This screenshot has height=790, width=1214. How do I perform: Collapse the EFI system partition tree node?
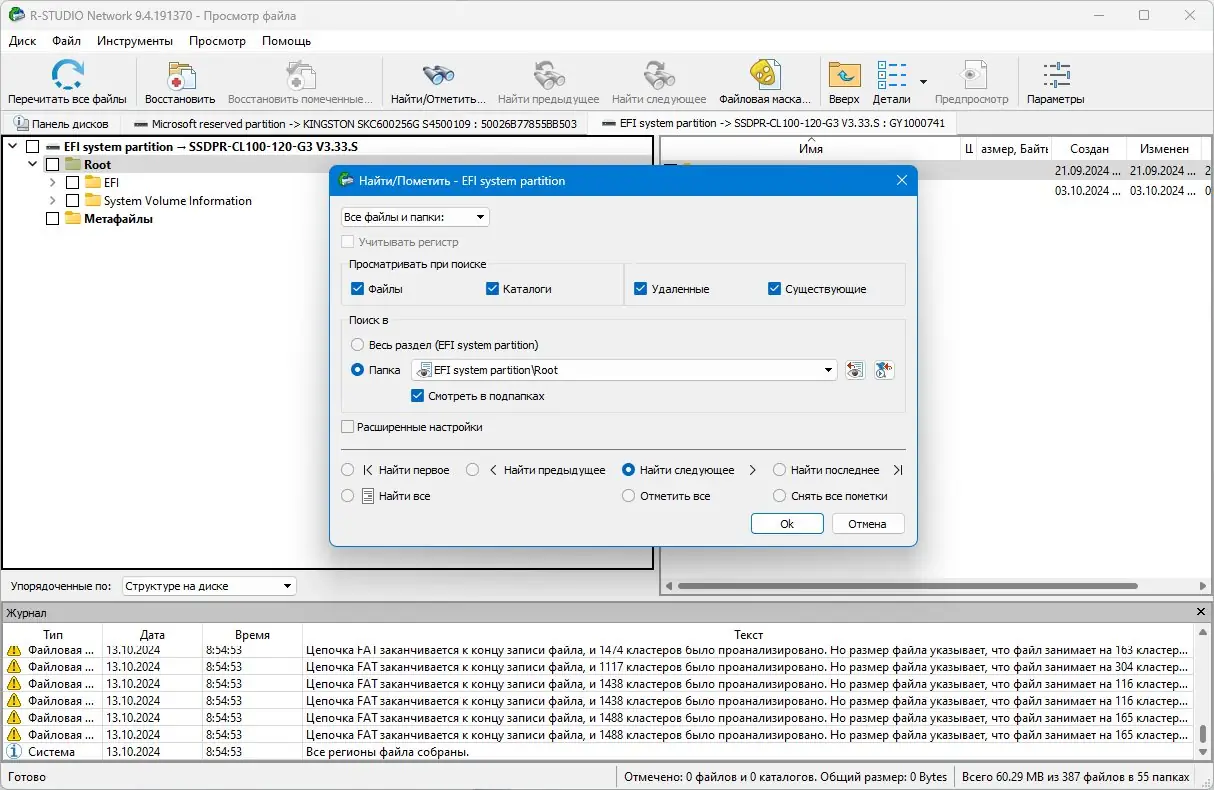pos(13,147)
